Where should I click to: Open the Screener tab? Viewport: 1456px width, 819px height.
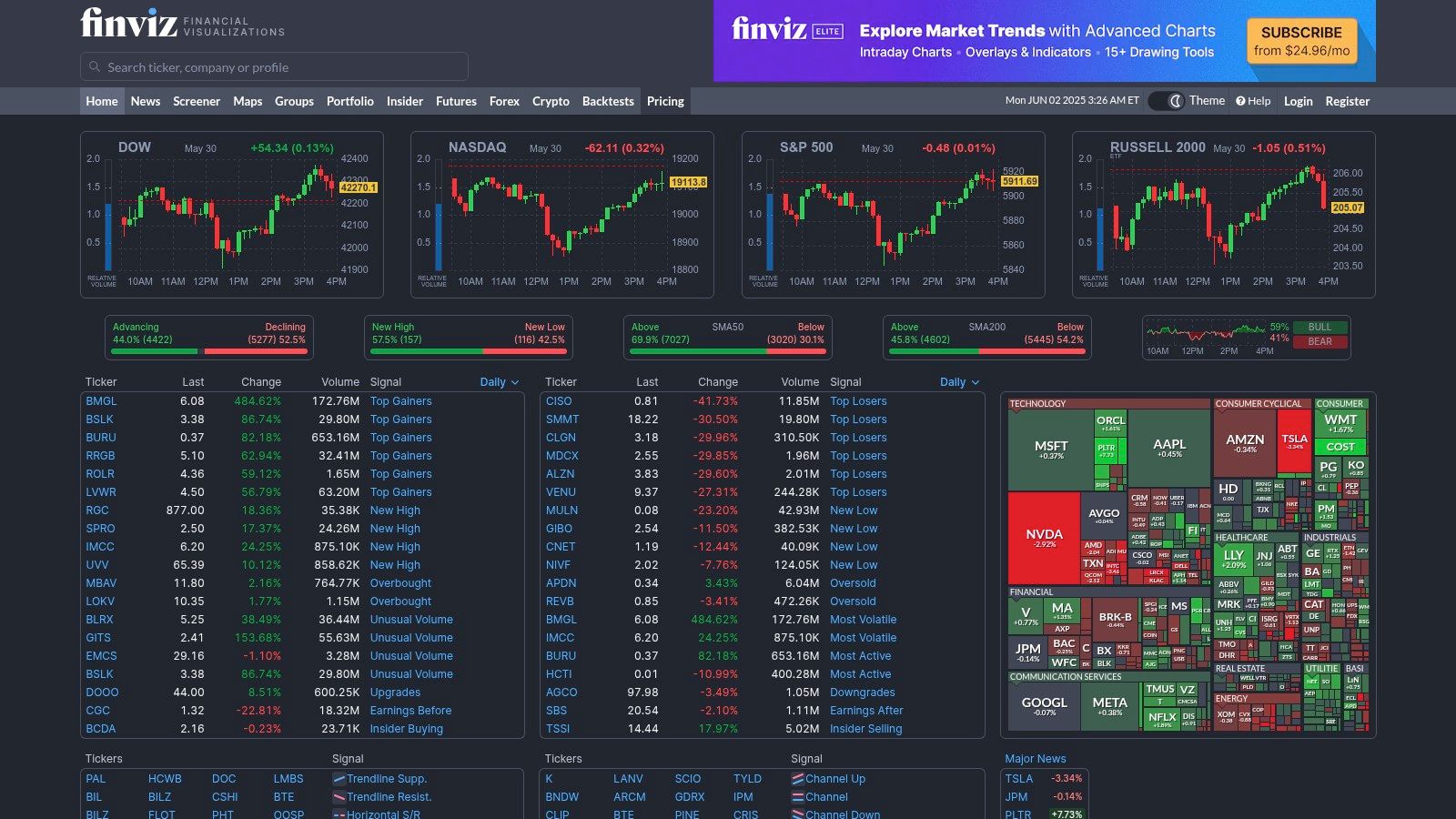tap(197, 101)
